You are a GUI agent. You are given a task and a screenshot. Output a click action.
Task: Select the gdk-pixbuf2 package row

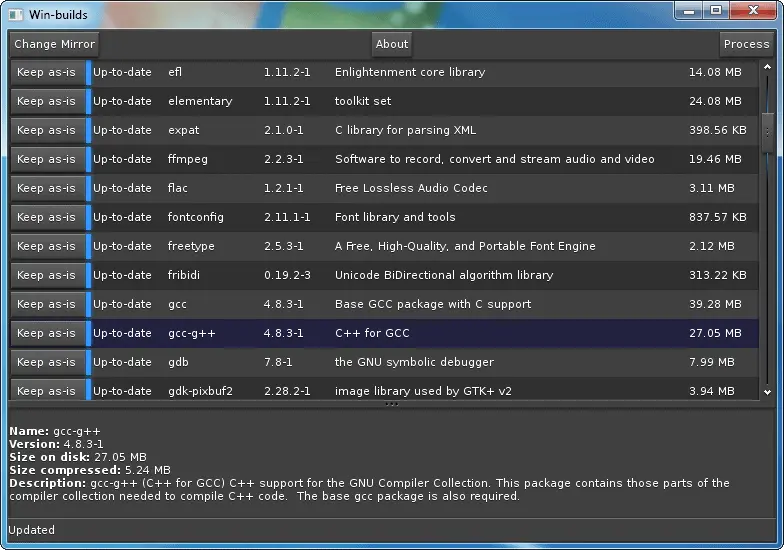(x=400, y=390)
